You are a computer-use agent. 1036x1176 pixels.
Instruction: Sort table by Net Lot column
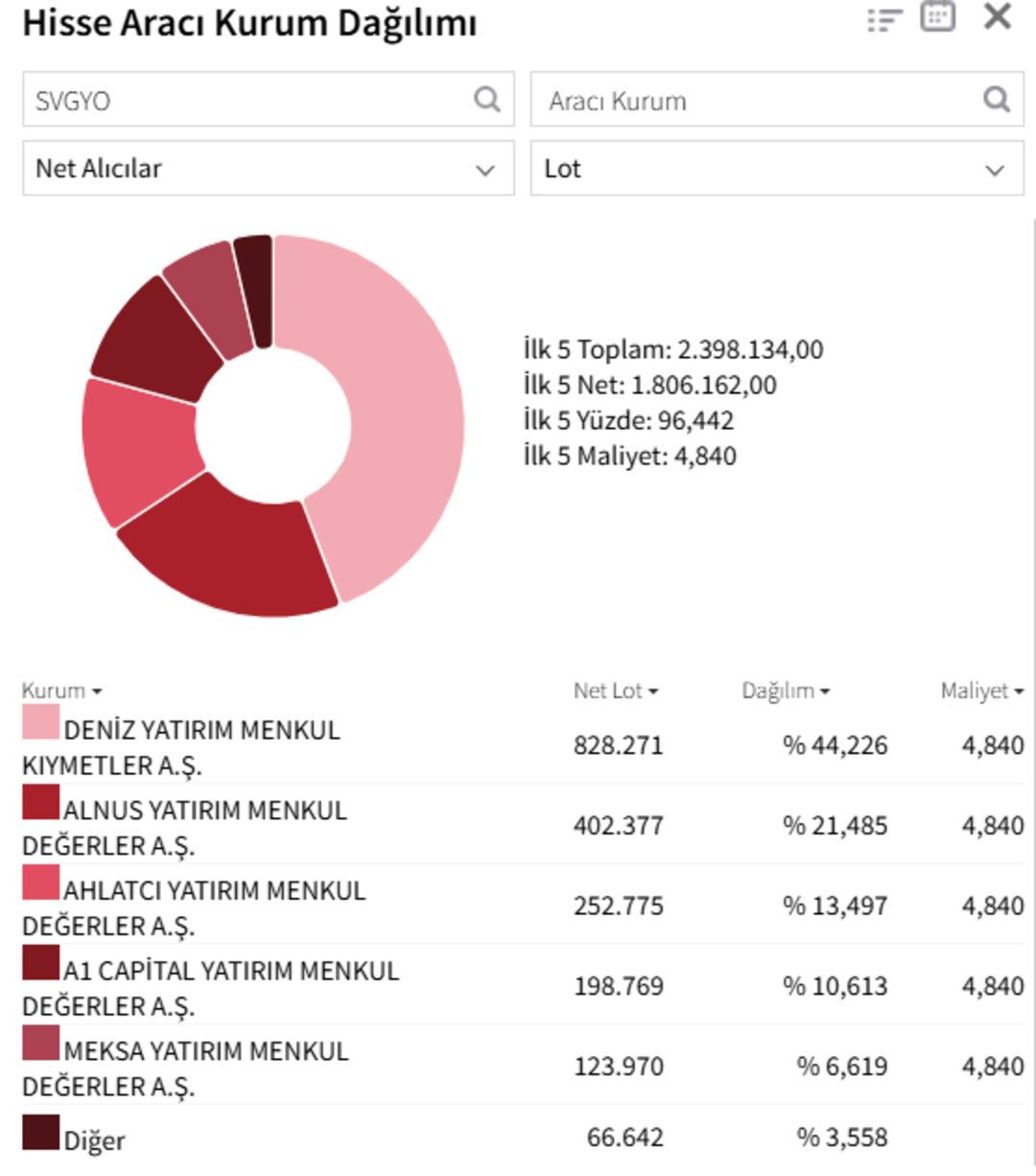coord(615,691)
